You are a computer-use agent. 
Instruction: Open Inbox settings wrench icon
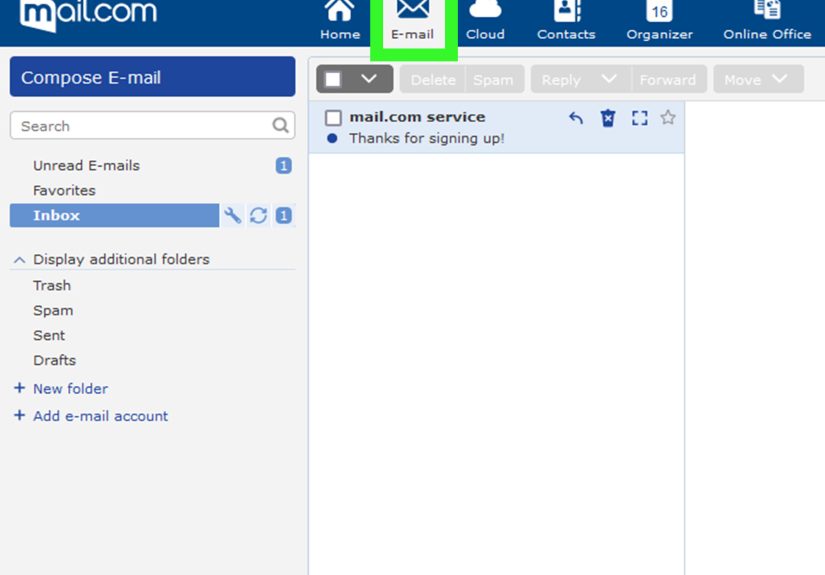click(233, 216)
